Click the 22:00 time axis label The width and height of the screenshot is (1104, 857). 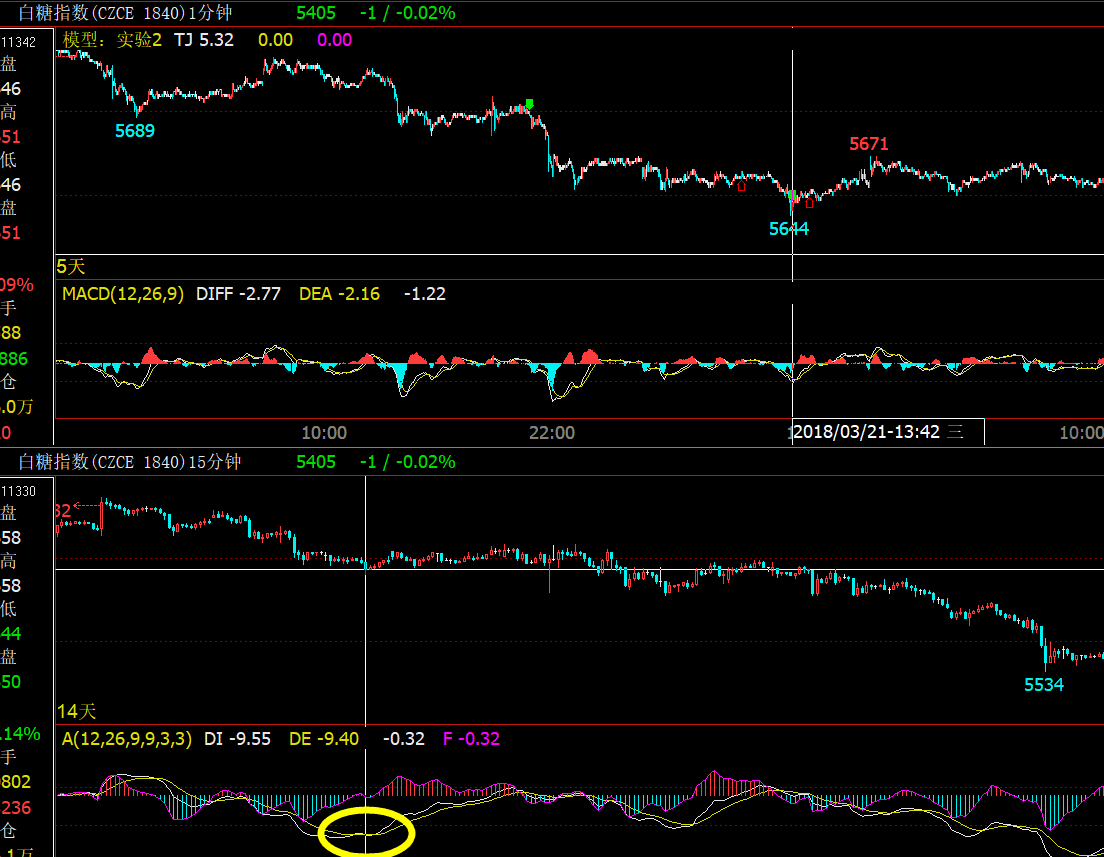552,433
